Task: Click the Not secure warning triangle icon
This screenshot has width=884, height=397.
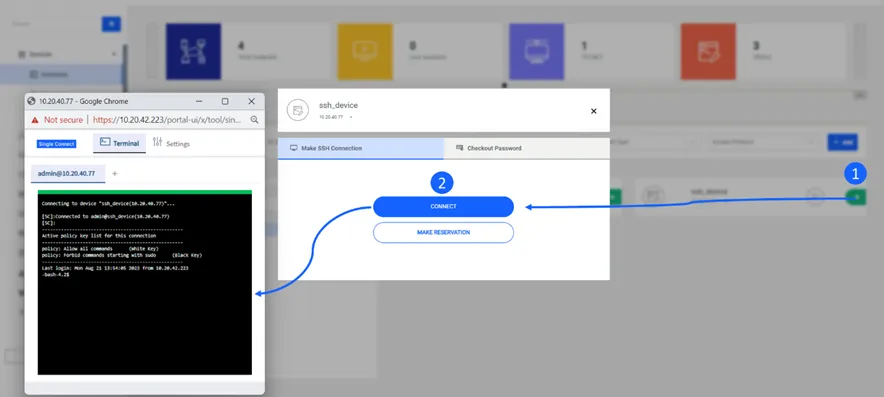Action: [x=35, y=120]
